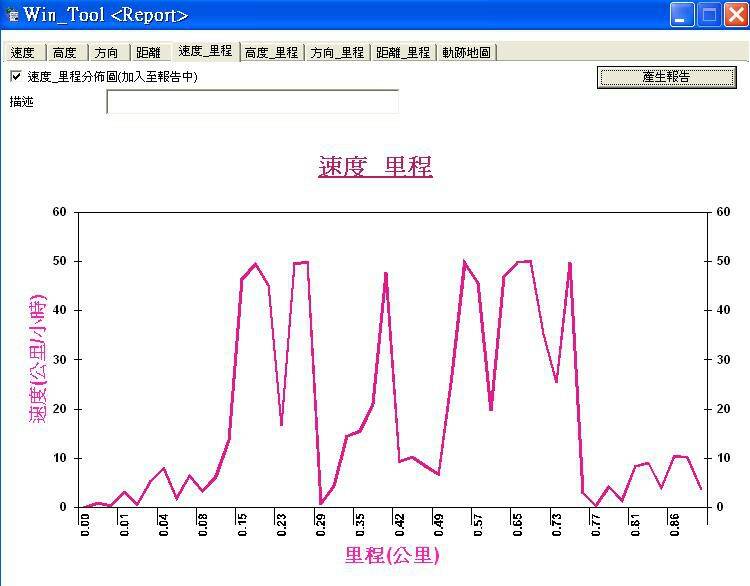
Task: Click the Win_Tool <Report> title bar text
Action: [x=110, y=15]
